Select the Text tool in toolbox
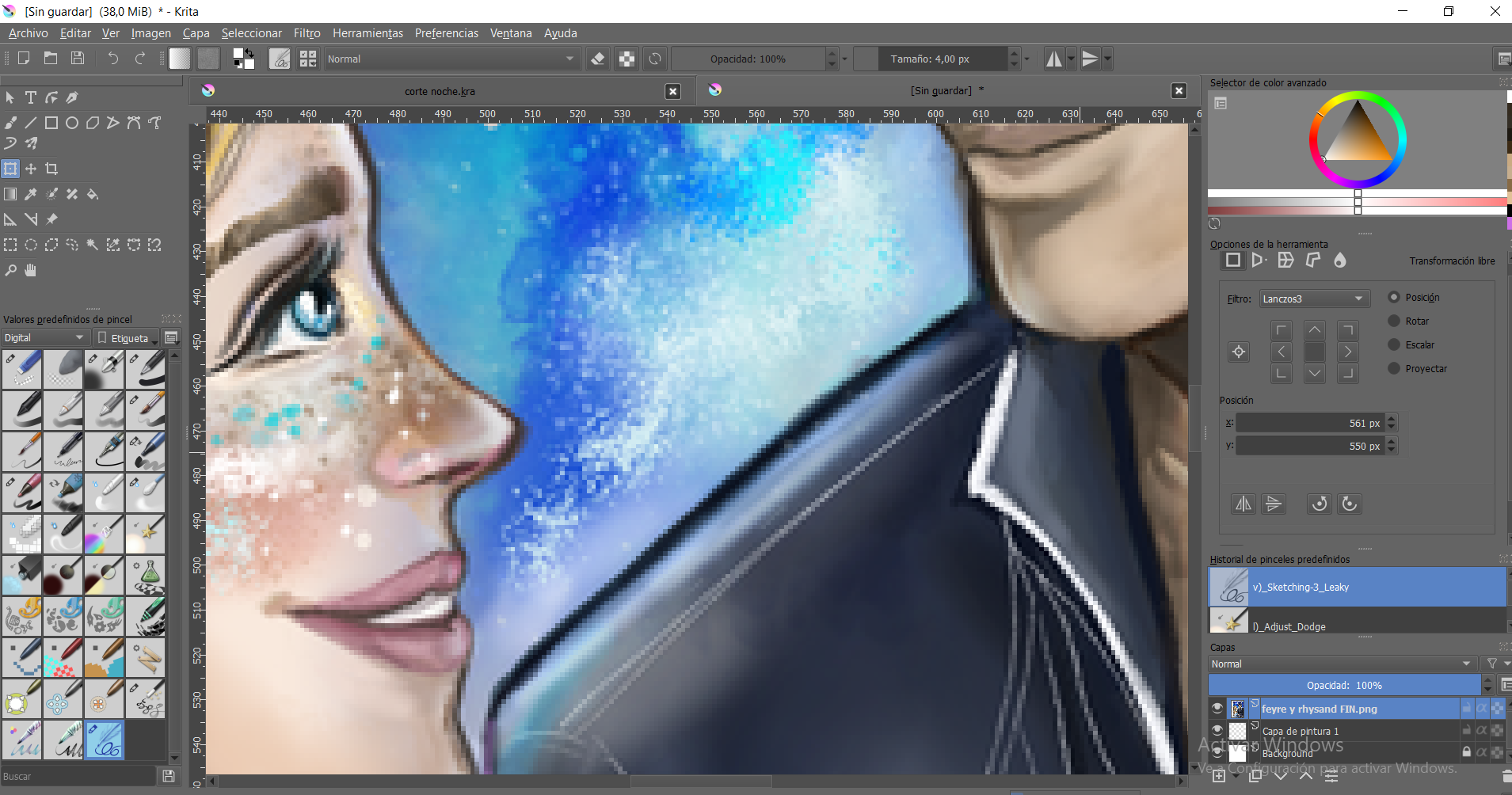 pyautogui.click(x=31, y=97)
